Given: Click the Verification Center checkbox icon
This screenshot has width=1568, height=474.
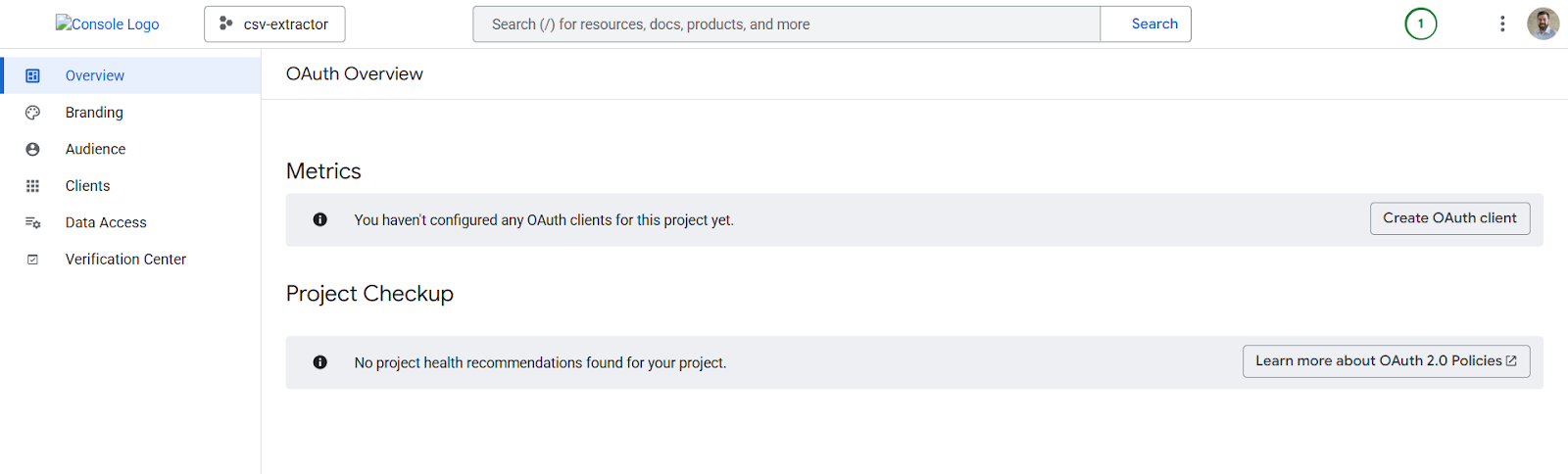Looking at the screenshot, I should click(32, 260).
